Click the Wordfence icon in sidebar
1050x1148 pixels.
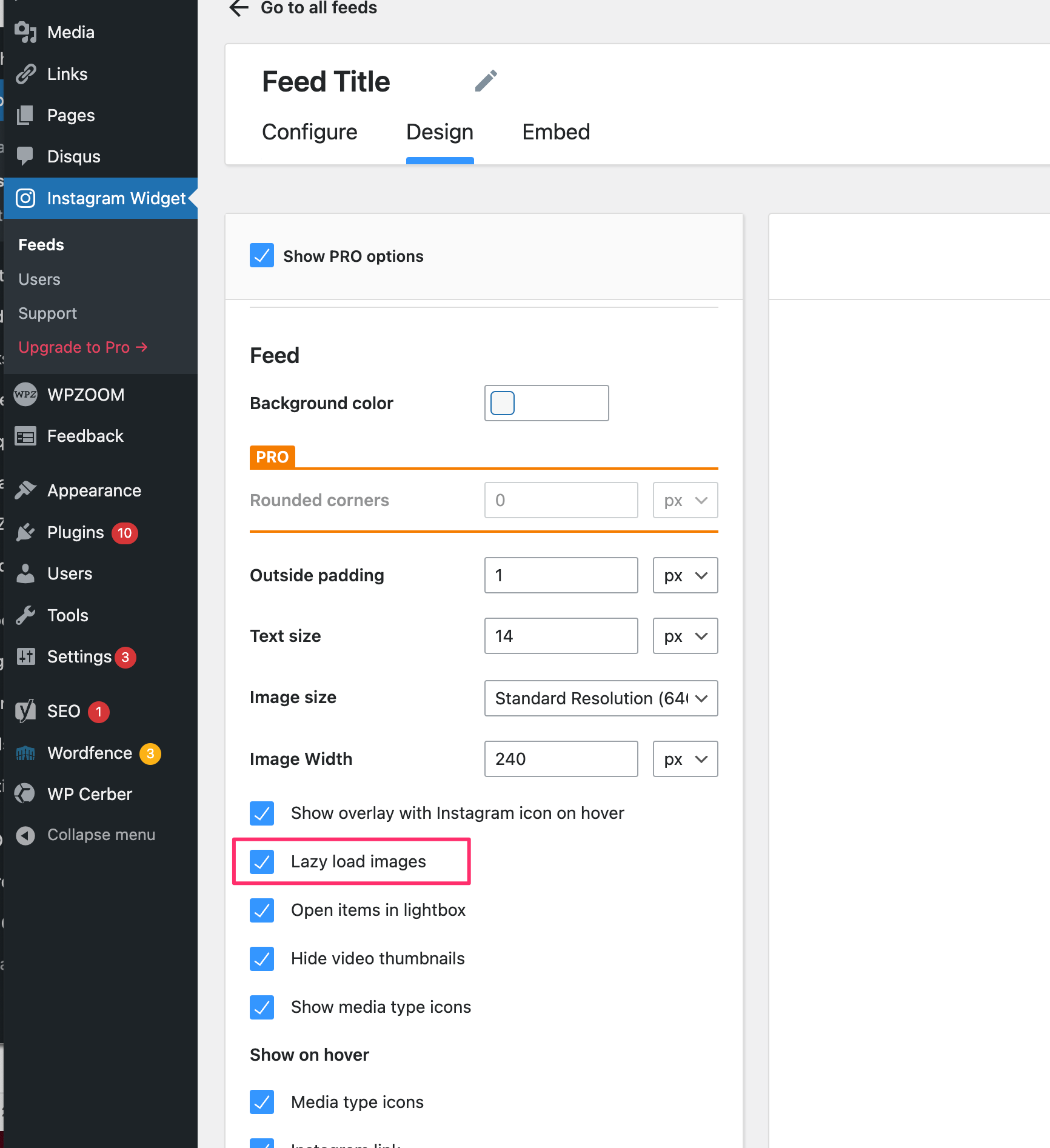tap(25, 753)
